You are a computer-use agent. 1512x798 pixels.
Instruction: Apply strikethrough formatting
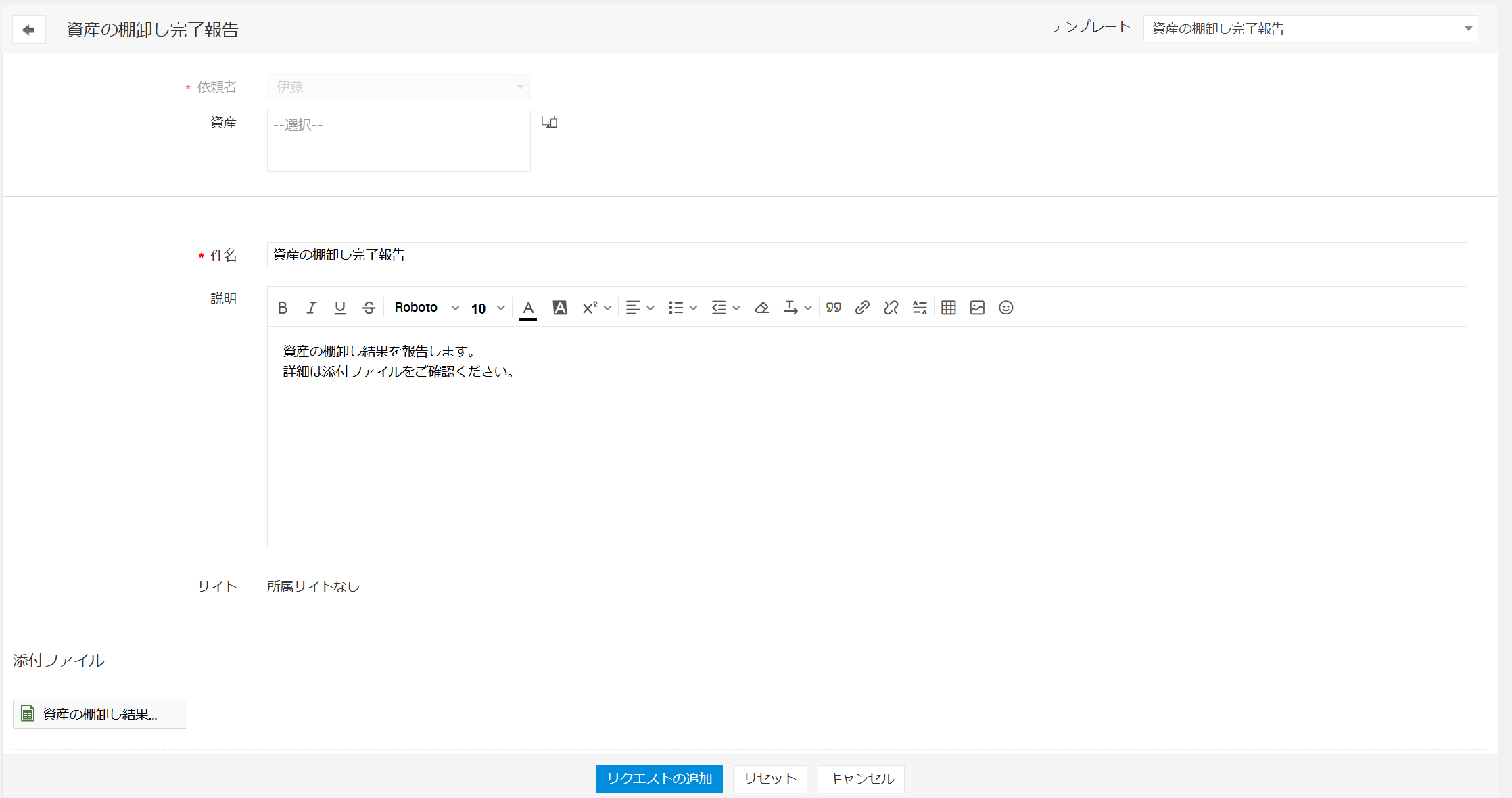click(369, 308)
